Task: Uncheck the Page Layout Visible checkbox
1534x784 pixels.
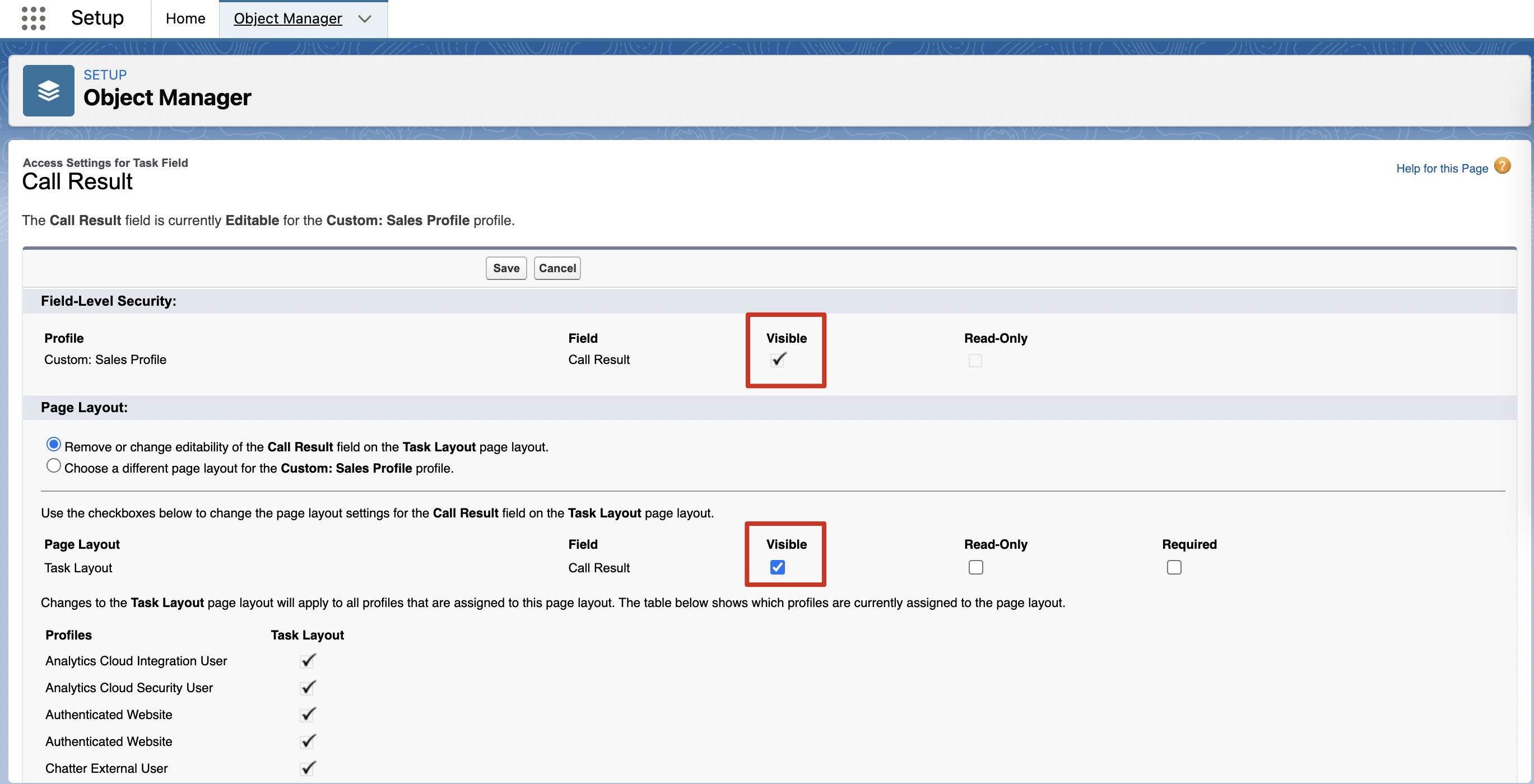Action: 777,567
